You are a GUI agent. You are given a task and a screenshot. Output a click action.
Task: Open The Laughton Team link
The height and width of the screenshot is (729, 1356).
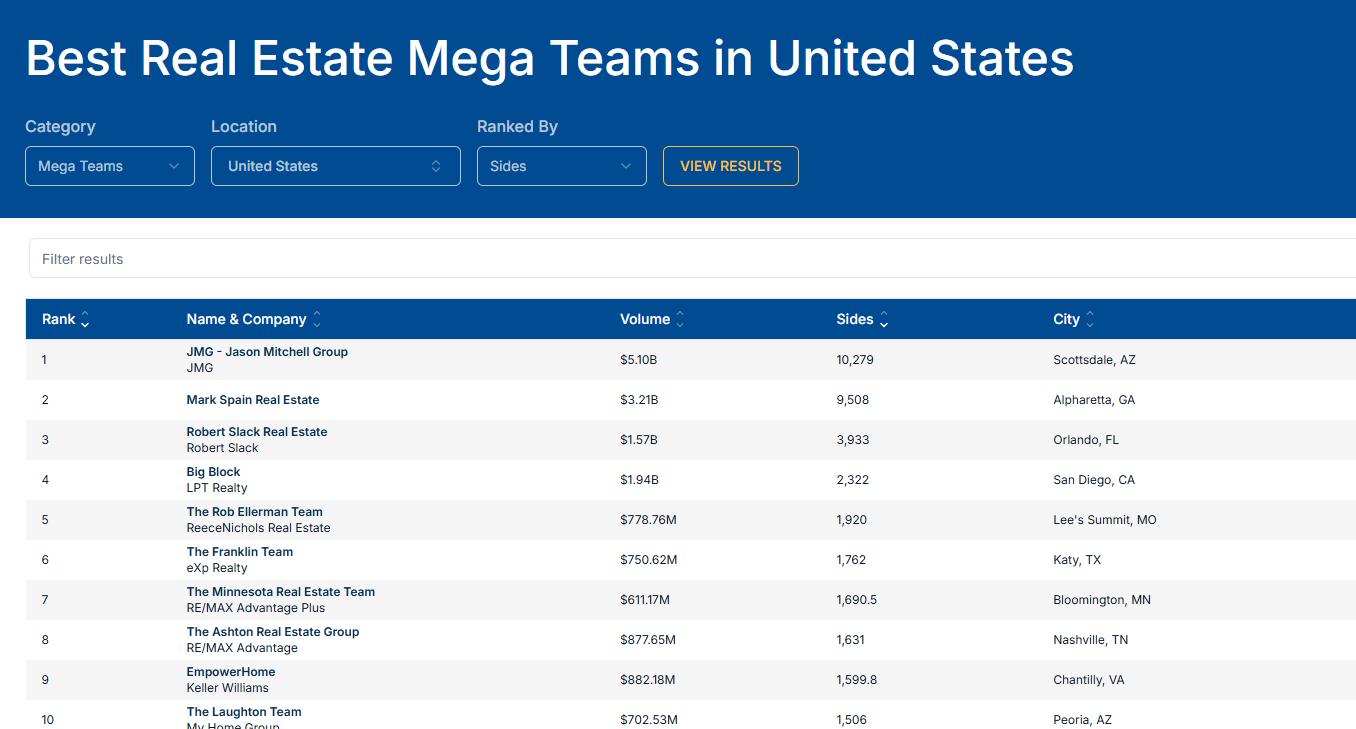click(244, 712)
